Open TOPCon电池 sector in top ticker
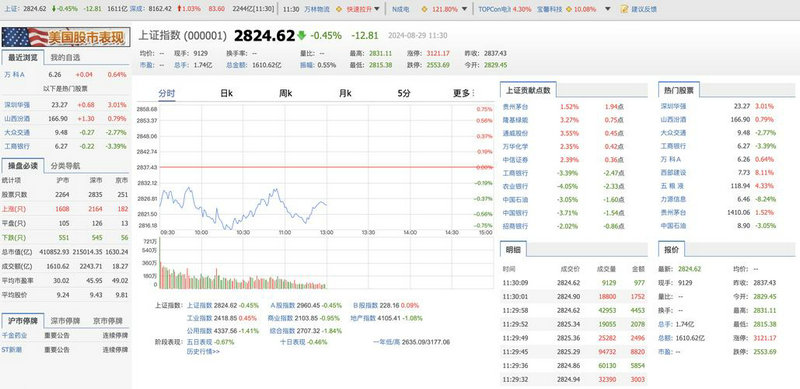Viewport: 800px width, 389px height. pos(494,9)
